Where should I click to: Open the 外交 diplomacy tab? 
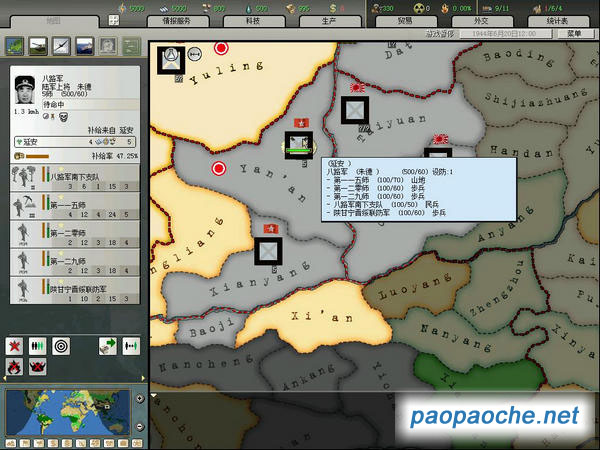[x=481, y=21]
